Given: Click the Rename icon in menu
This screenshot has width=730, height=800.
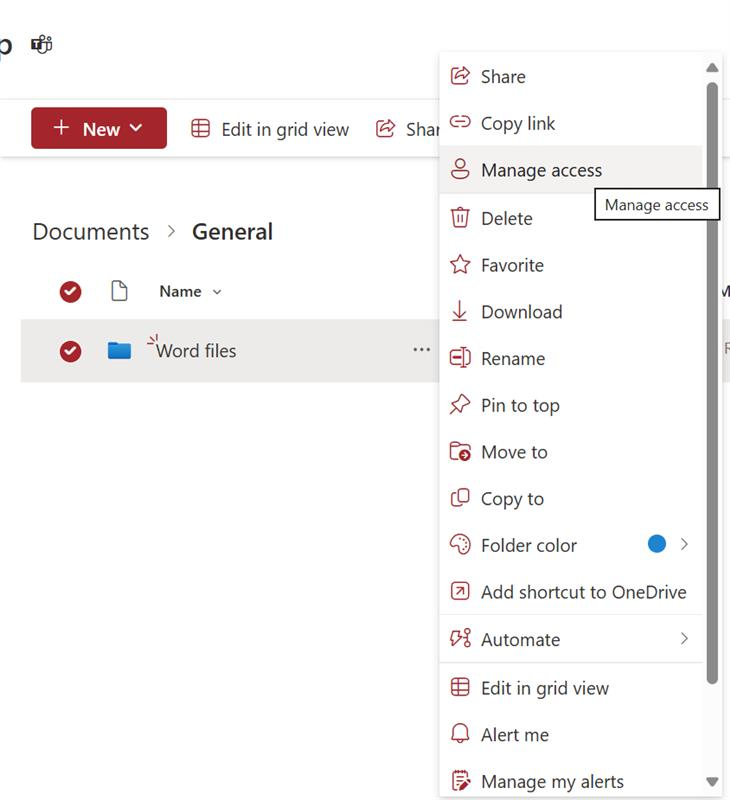Looking at the screenshot, I should [460, 358].
